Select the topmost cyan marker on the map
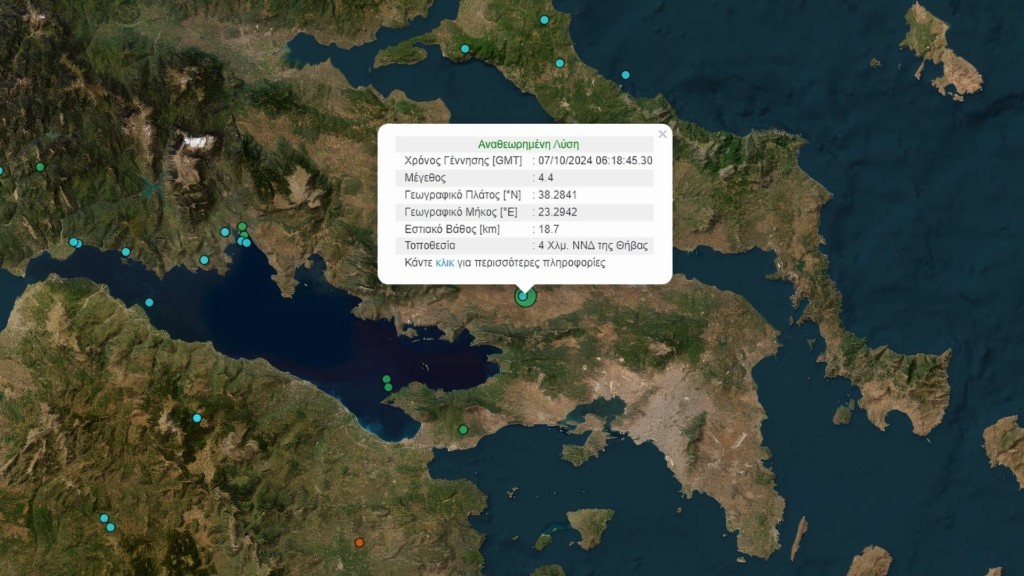This screenshot has height=576, width=1024. 544,20
